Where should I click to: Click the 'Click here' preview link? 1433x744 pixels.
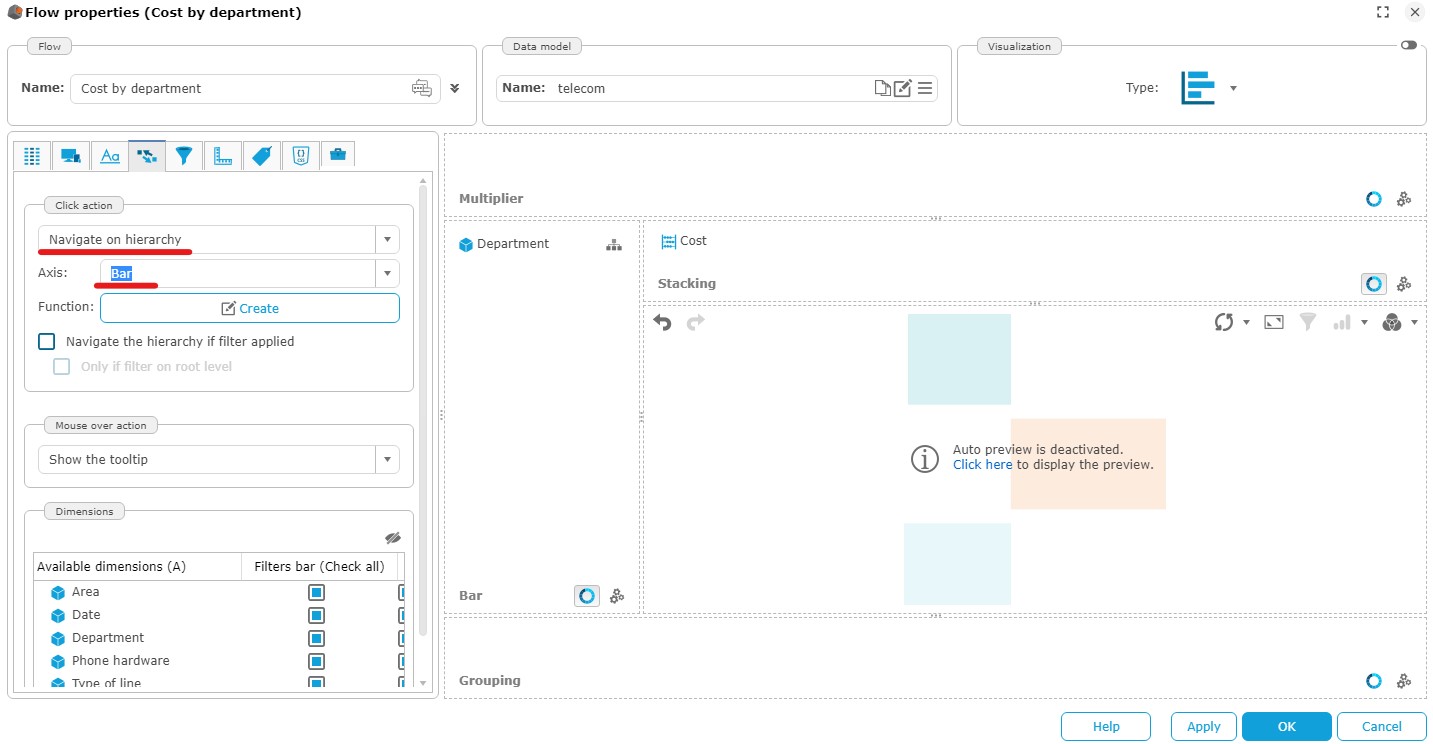click(x=982, y=465)
